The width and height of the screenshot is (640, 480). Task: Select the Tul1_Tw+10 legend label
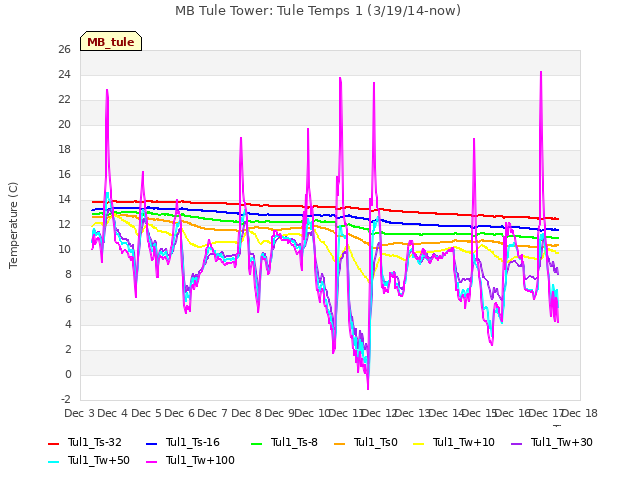click(x=464, y=442)
